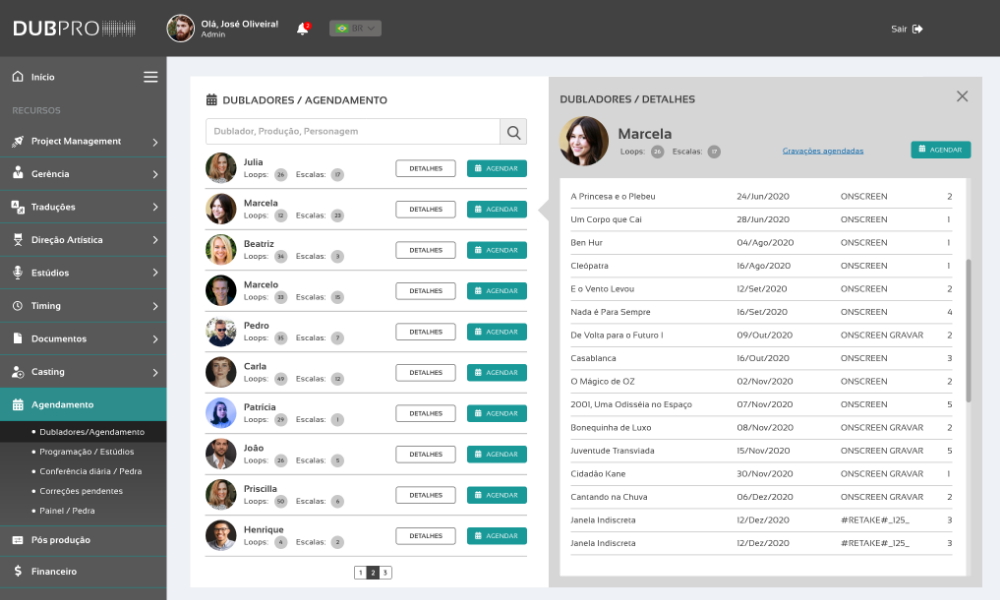The width and height of the screenshot is (1000, 600).
Task: Expand the Project Management submenu
Action: tap(155, 142)
